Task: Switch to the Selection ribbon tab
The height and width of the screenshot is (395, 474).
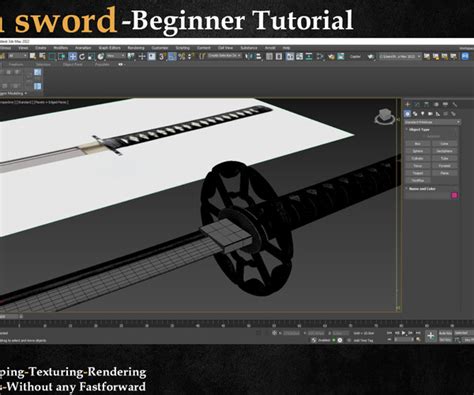Action: [x=43, y=65]
